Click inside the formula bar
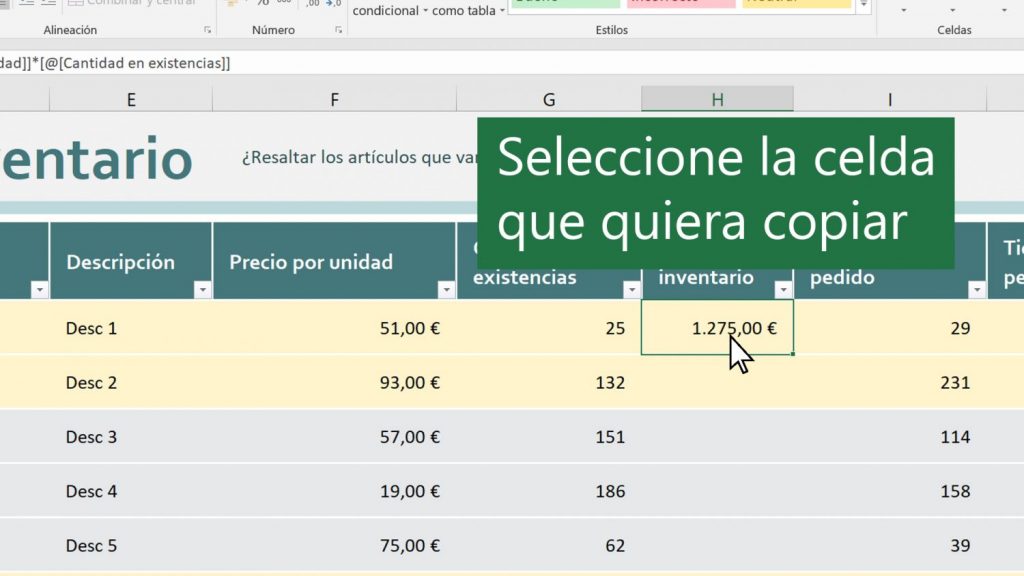This screenshot has width=1024, height=576. (x=300, y=62)
